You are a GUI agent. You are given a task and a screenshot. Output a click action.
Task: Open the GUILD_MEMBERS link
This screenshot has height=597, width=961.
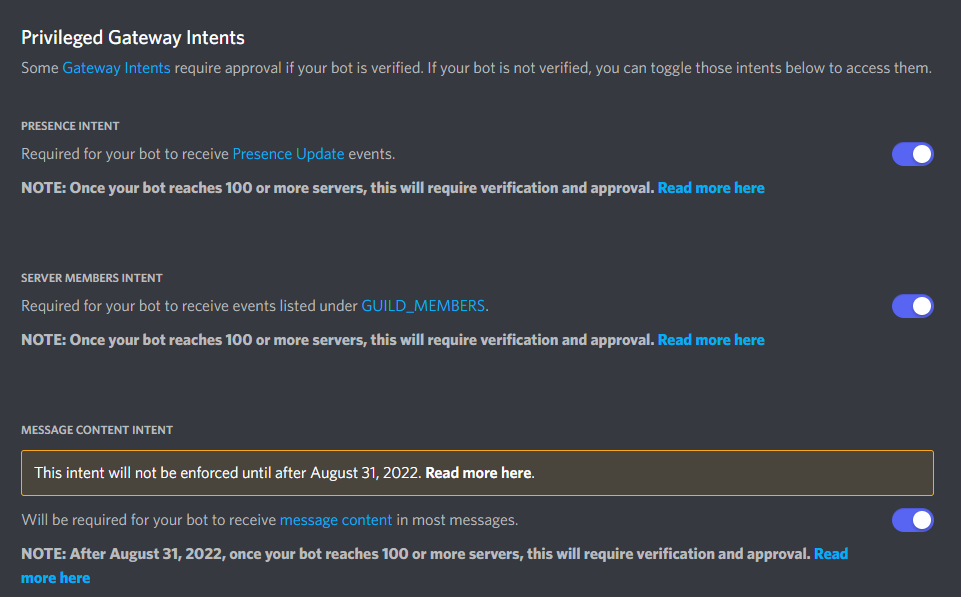click(423, 306)
